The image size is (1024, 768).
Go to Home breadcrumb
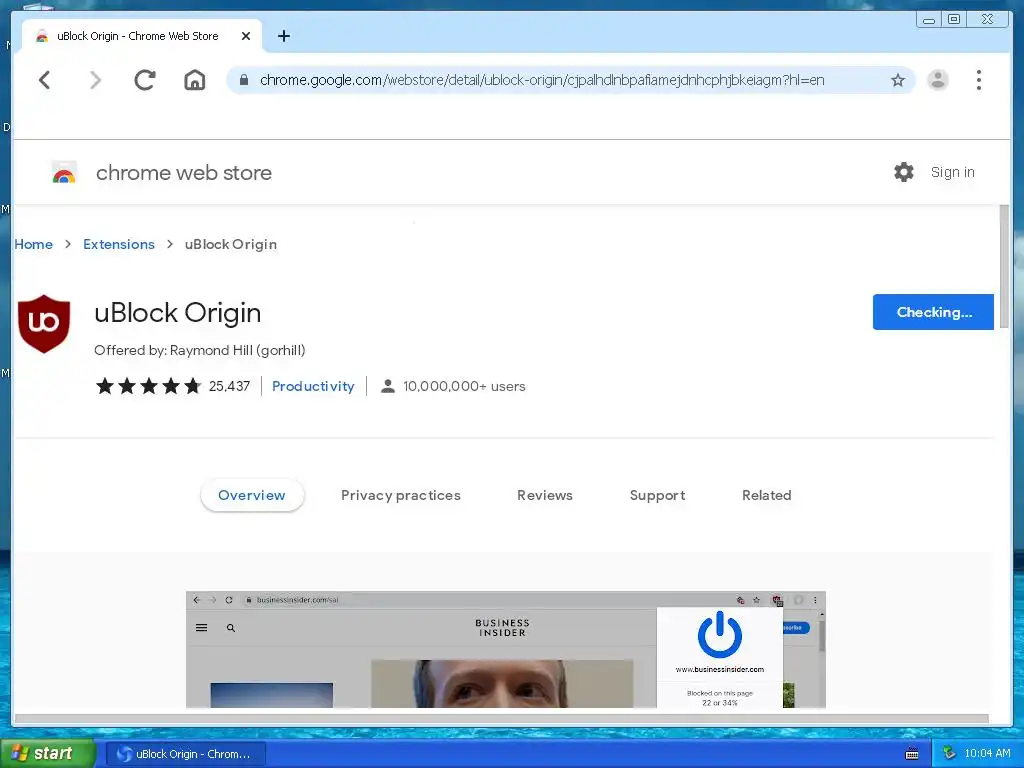point(33,244)
